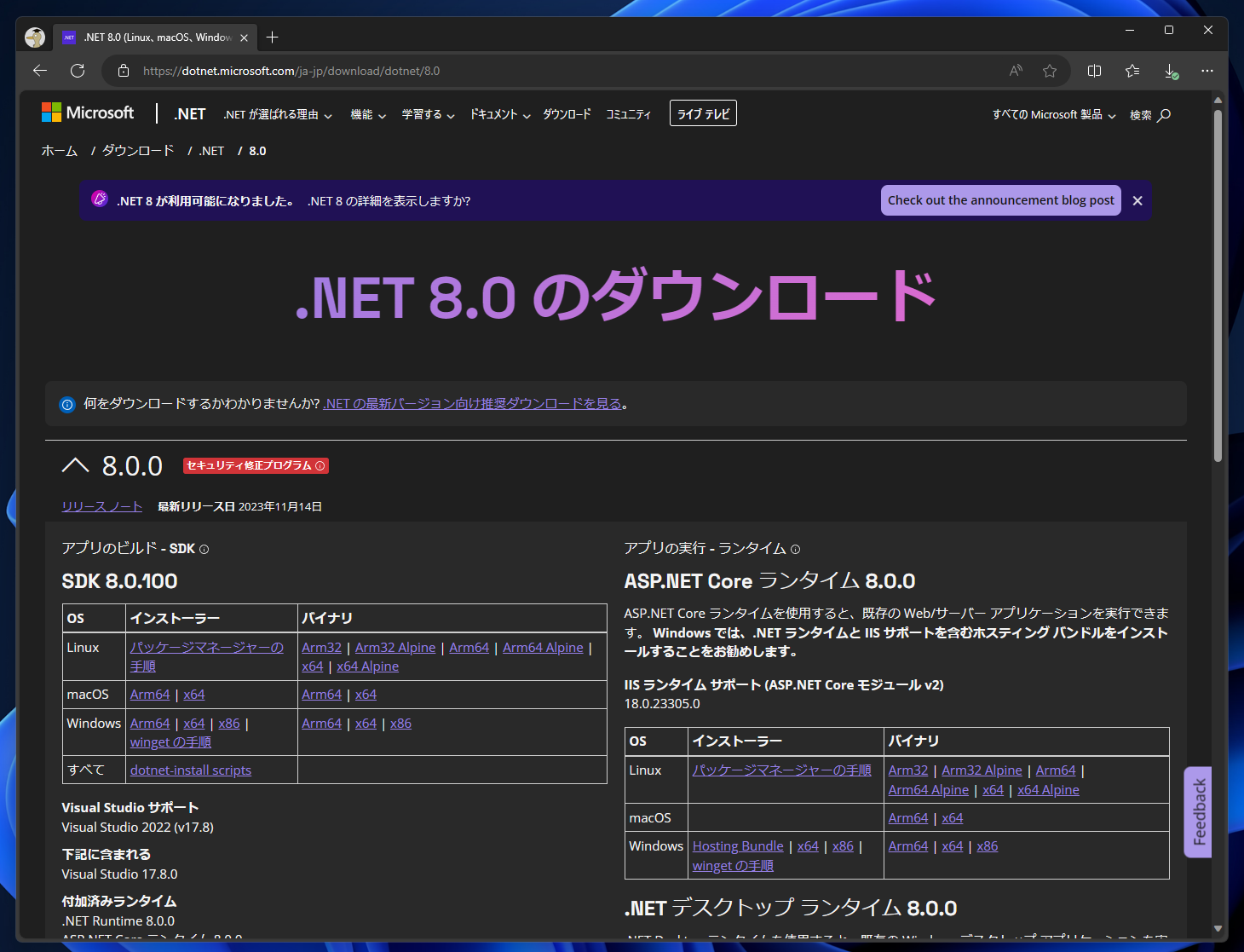Click the search magnifier in site header
The width and height of the screenshot is (1244, 952).
pyautogui.click(x=1164, y=115)
